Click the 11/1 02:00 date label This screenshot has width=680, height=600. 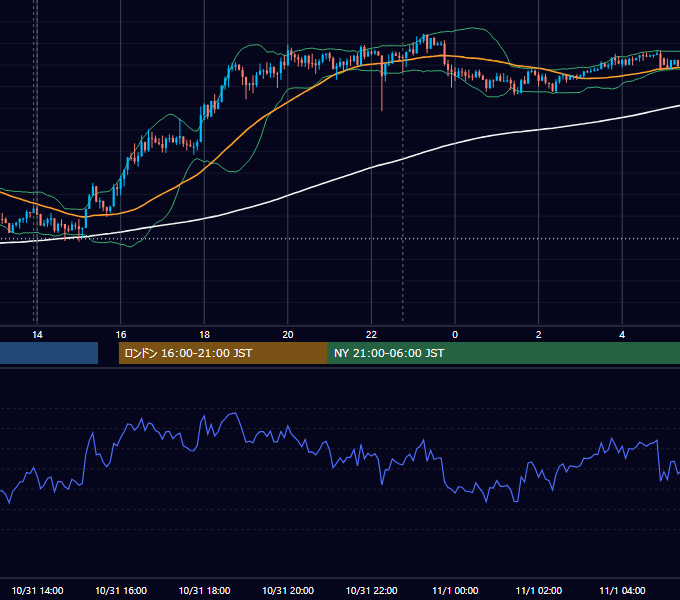tap(539, 590)
